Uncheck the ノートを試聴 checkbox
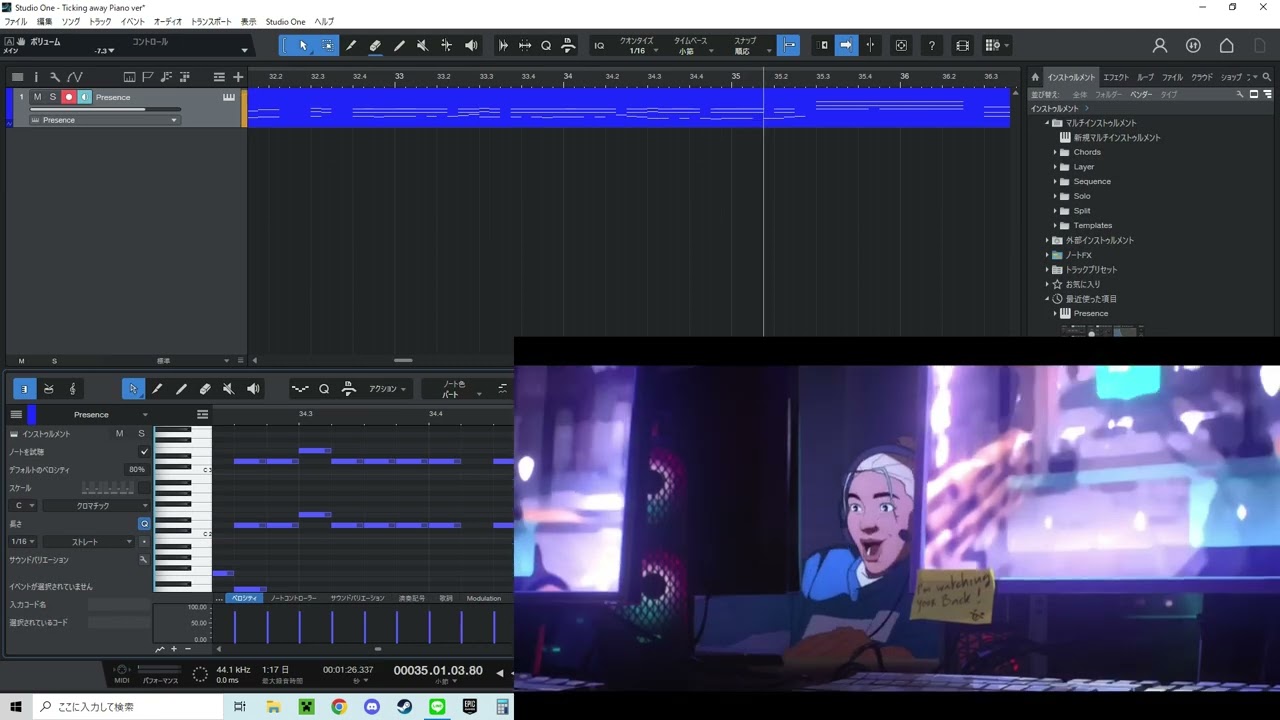The width and height of the screenshot is (1280, 720). (x=144, y=452)
